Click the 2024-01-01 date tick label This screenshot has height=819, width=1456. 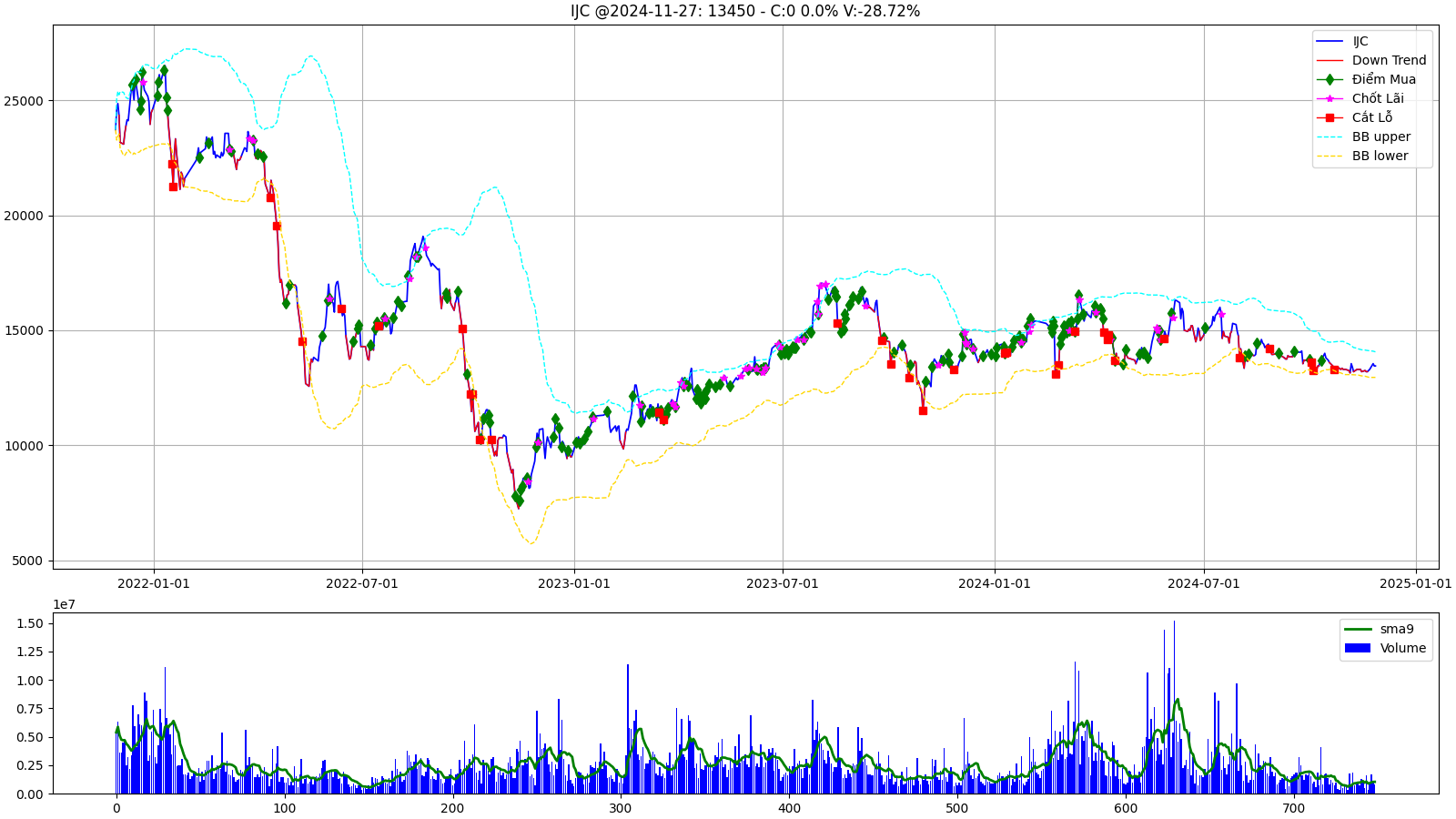[x=995, y=583]
